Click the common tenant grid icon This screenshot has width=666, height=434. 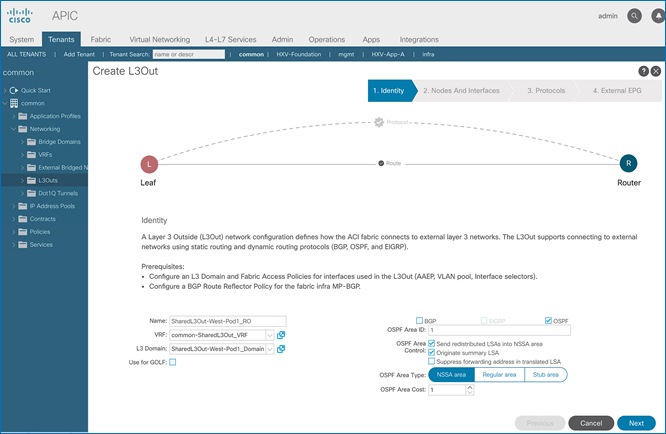(x=14, y=103)
